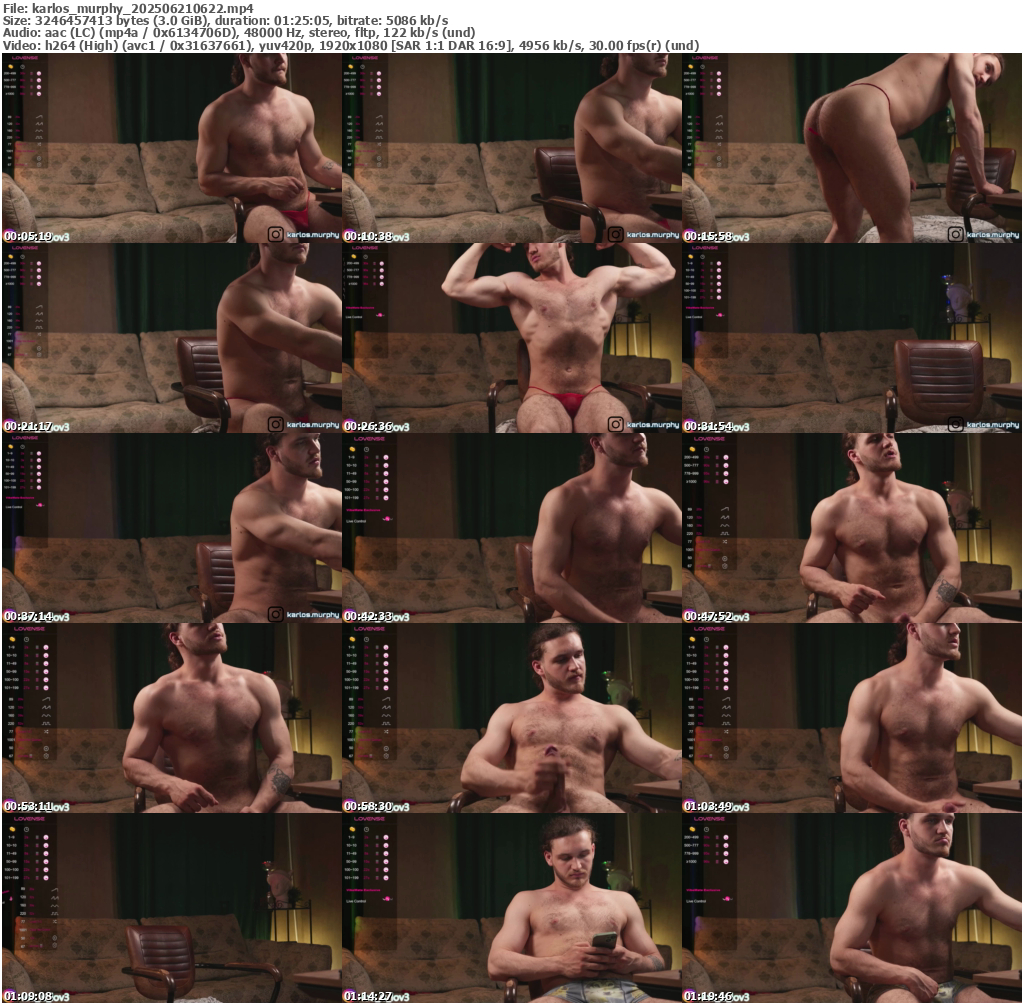Select the frame timestamped 00:10:38

(x=511, y=148)
